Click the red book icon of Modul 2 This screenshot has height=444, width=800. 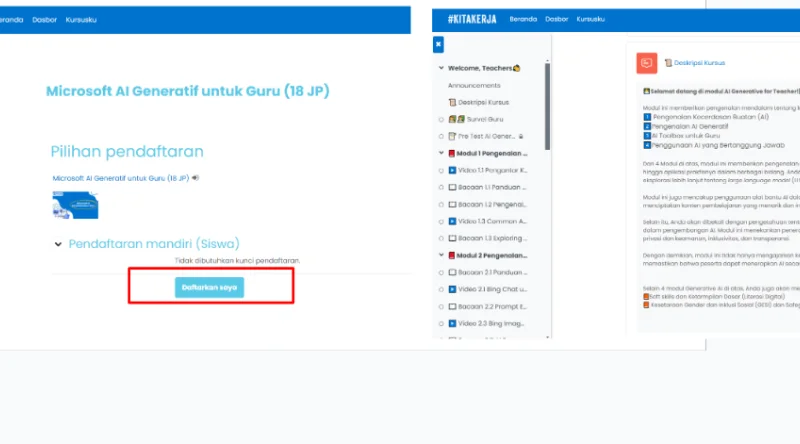point(452,255)
